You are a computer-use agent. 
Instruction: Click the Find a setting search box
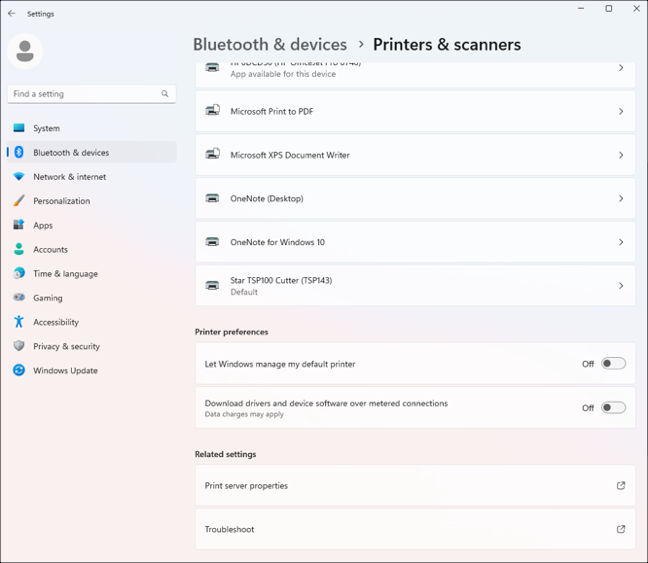point(92,94)
